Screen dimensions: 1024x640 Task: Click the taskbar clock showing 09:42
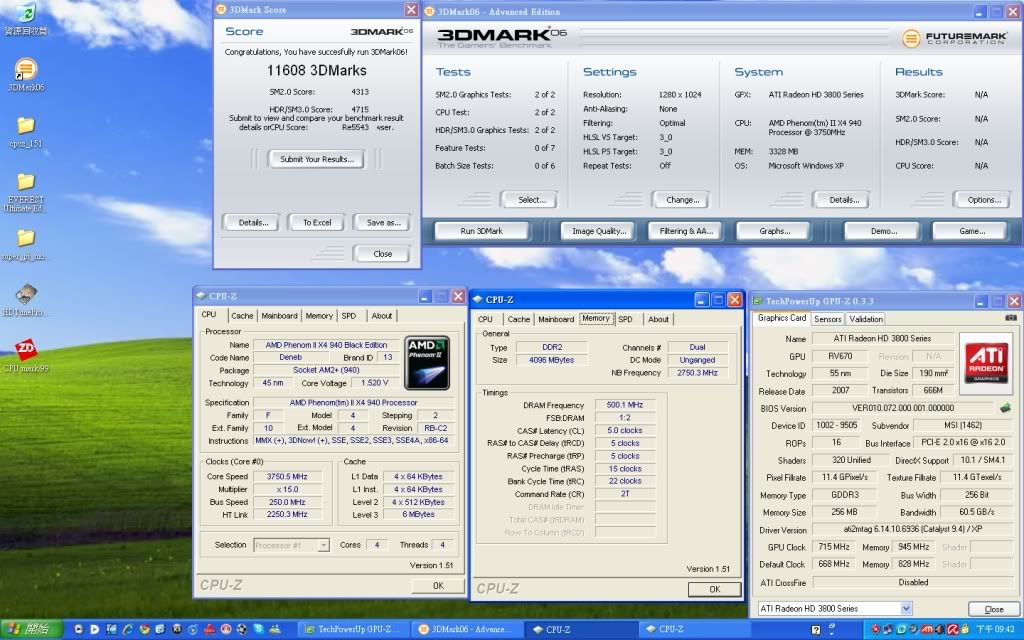pyautogui.click(x=995, y=630)
